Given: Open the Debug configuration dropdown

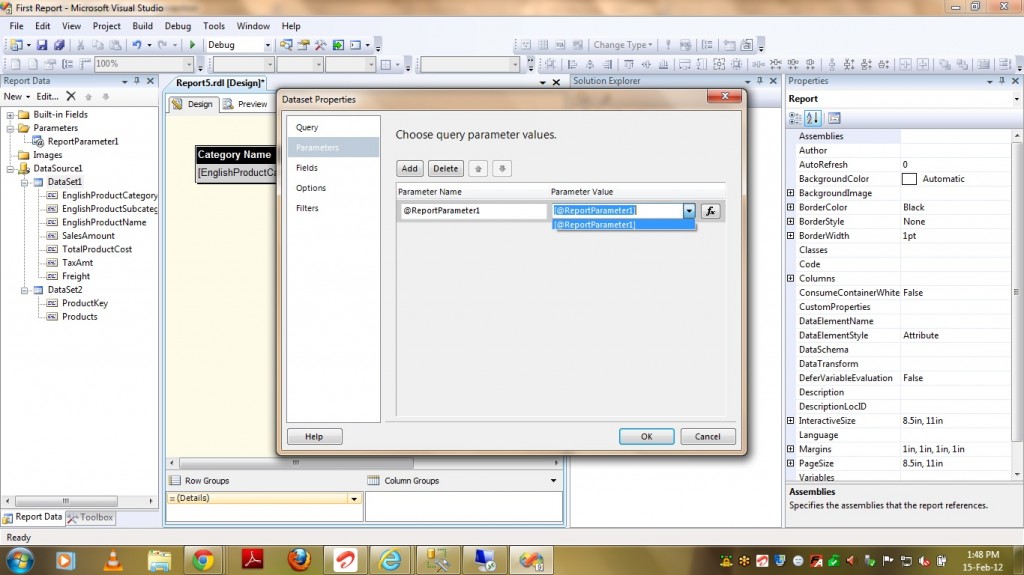Looking at the screenshot, I should click(267, 45).
